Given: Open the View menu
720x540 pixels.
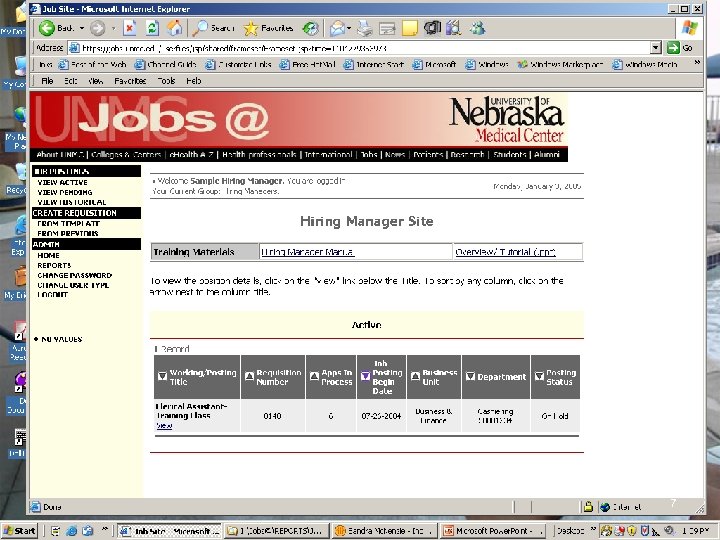Looking at the screenshot, I should tap(95, 81).
